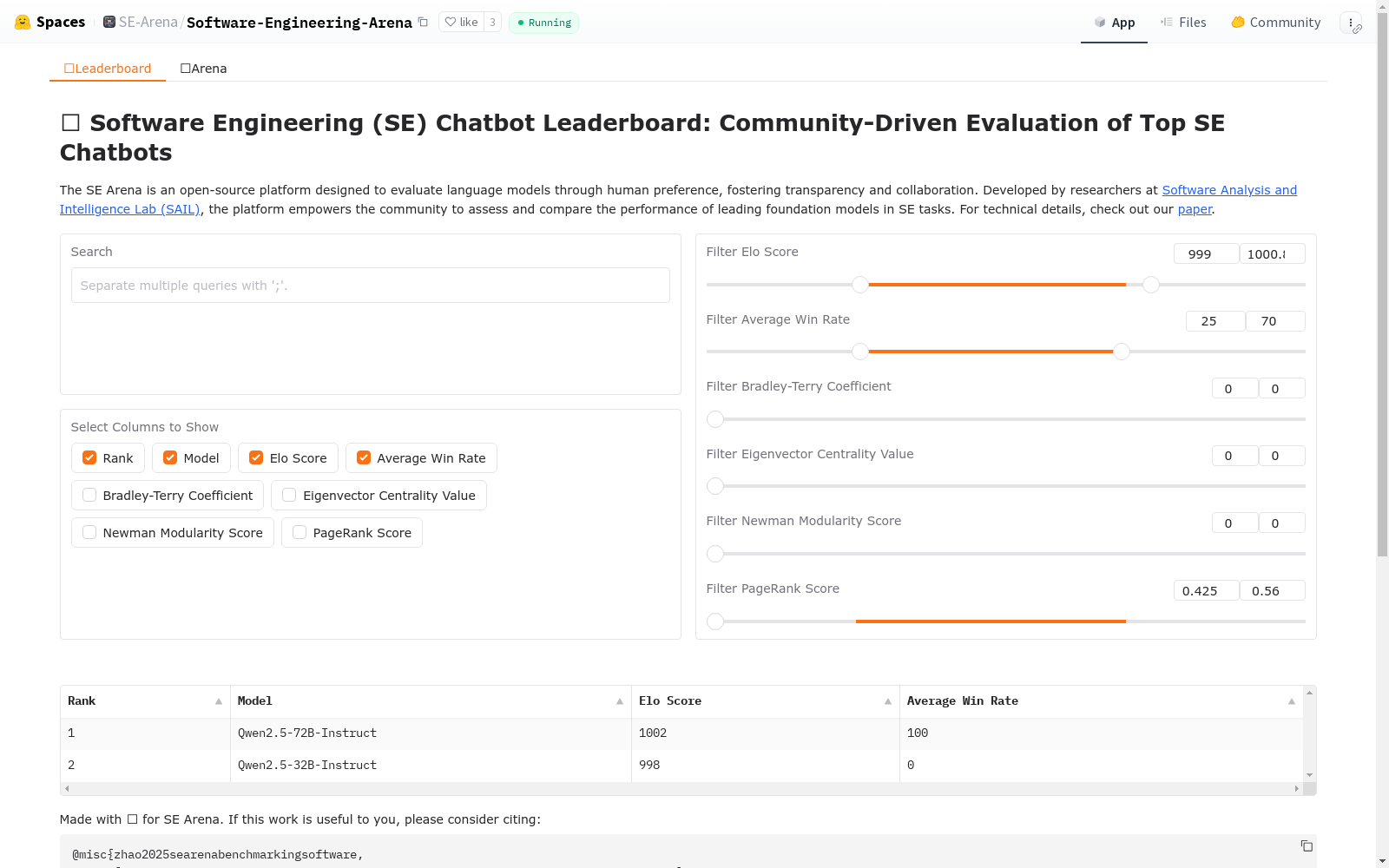Sort table by Model column arrow
Viewport: 1389px width, 868px height.
pos(620,701)
